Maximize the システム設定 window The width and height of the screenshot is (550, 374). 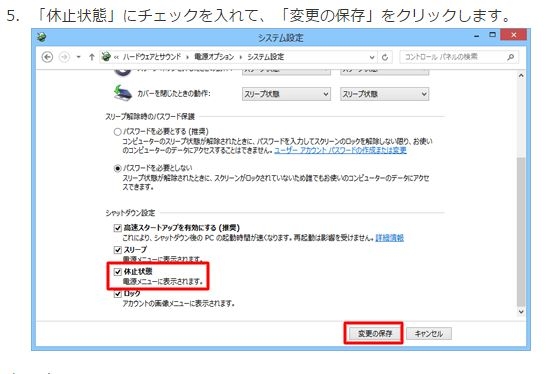(492, 35)
